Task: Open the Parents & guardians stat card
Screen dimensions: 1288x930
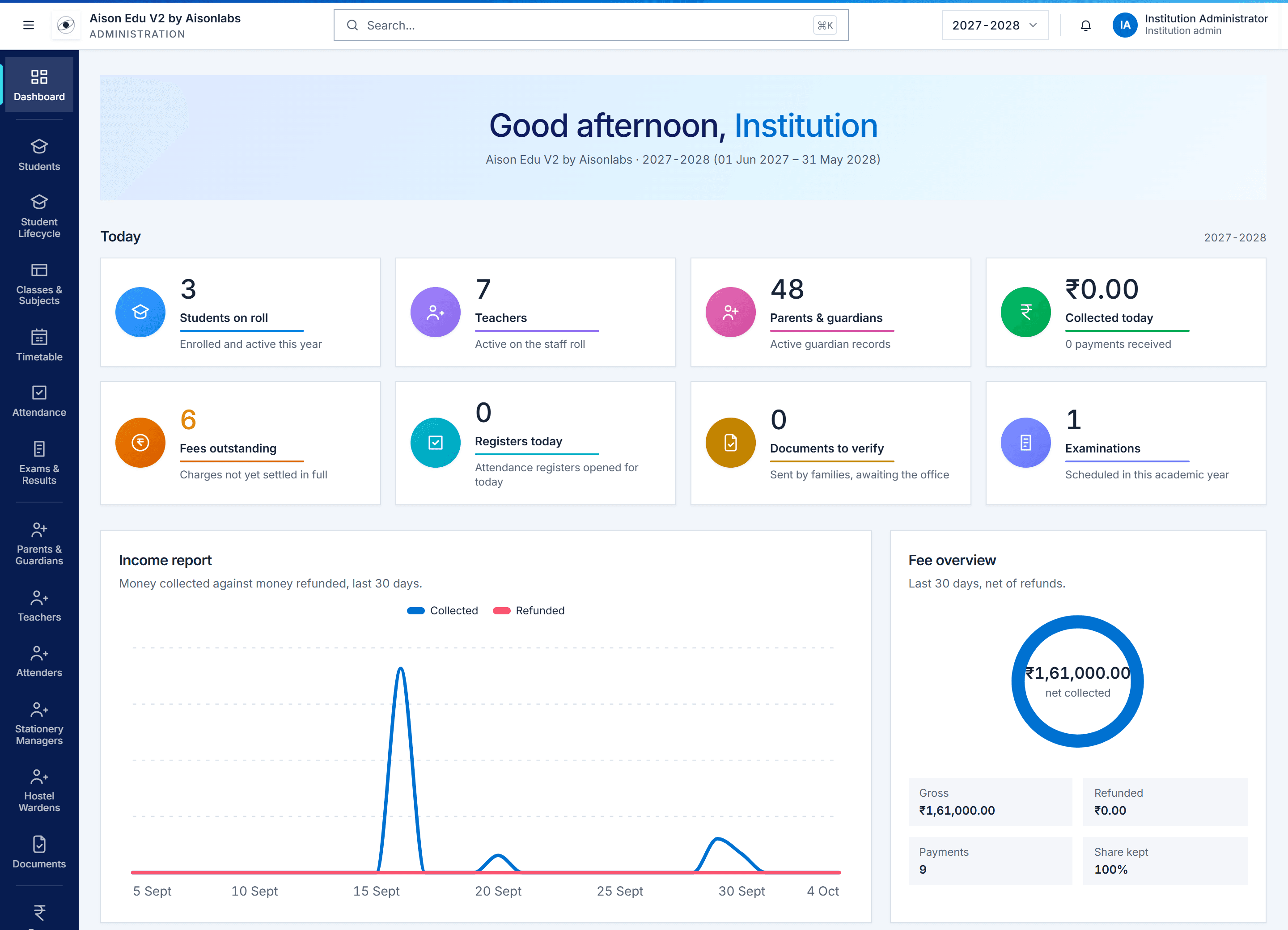Action: [x=830, y=312]
